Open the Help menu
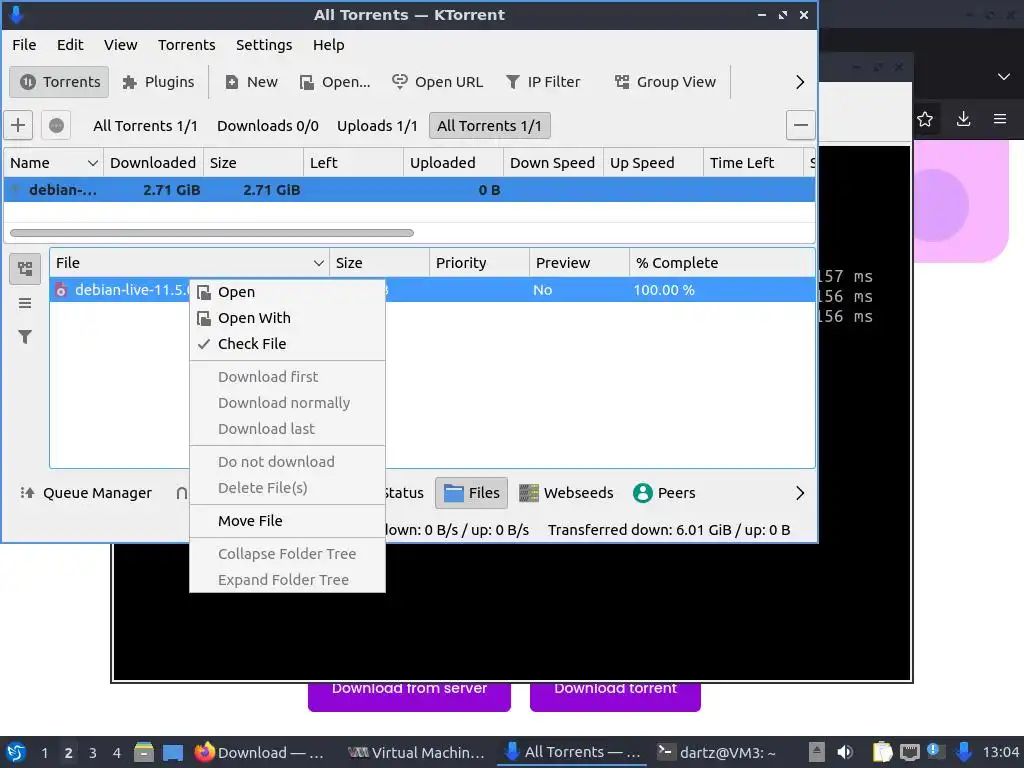 [x=328, y=44]
